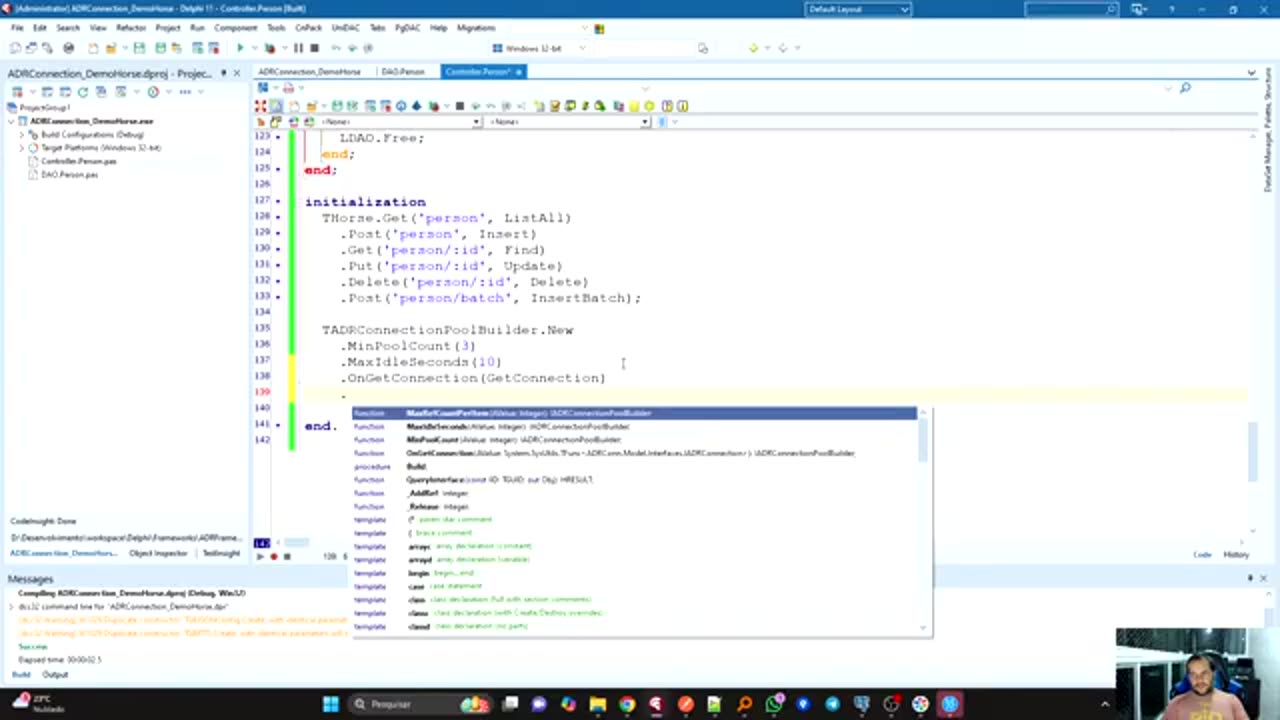The width and height of the screenshot is (1280, 720).
Task: Switch to the Build tab in Messages
Action: tap(20, 675)
